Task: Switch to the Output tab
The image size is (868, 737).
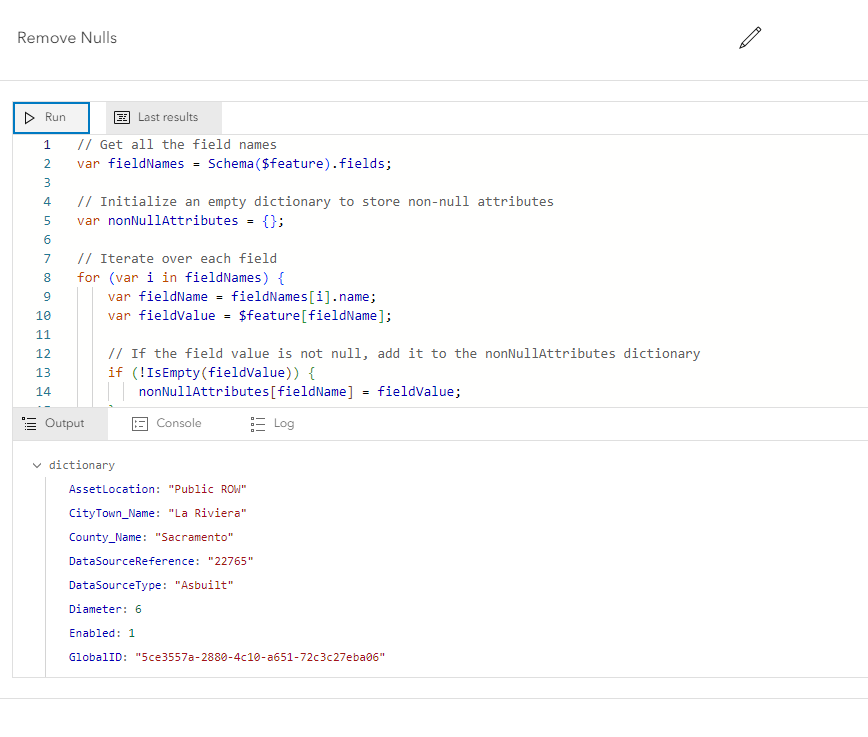Action: [54, 423]
